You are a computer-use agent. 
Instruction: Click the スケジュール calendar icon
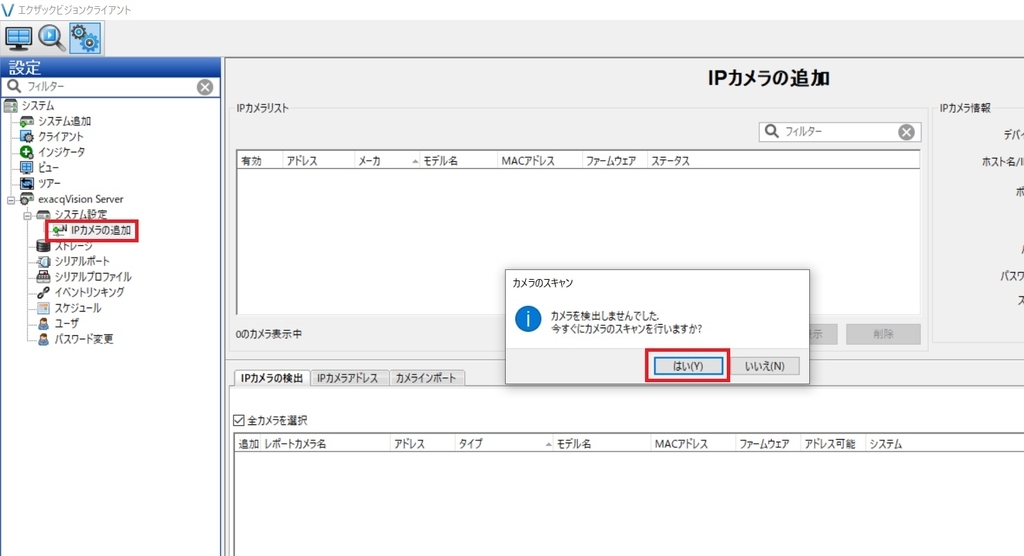pyautogui.click(x=43, y=308)
